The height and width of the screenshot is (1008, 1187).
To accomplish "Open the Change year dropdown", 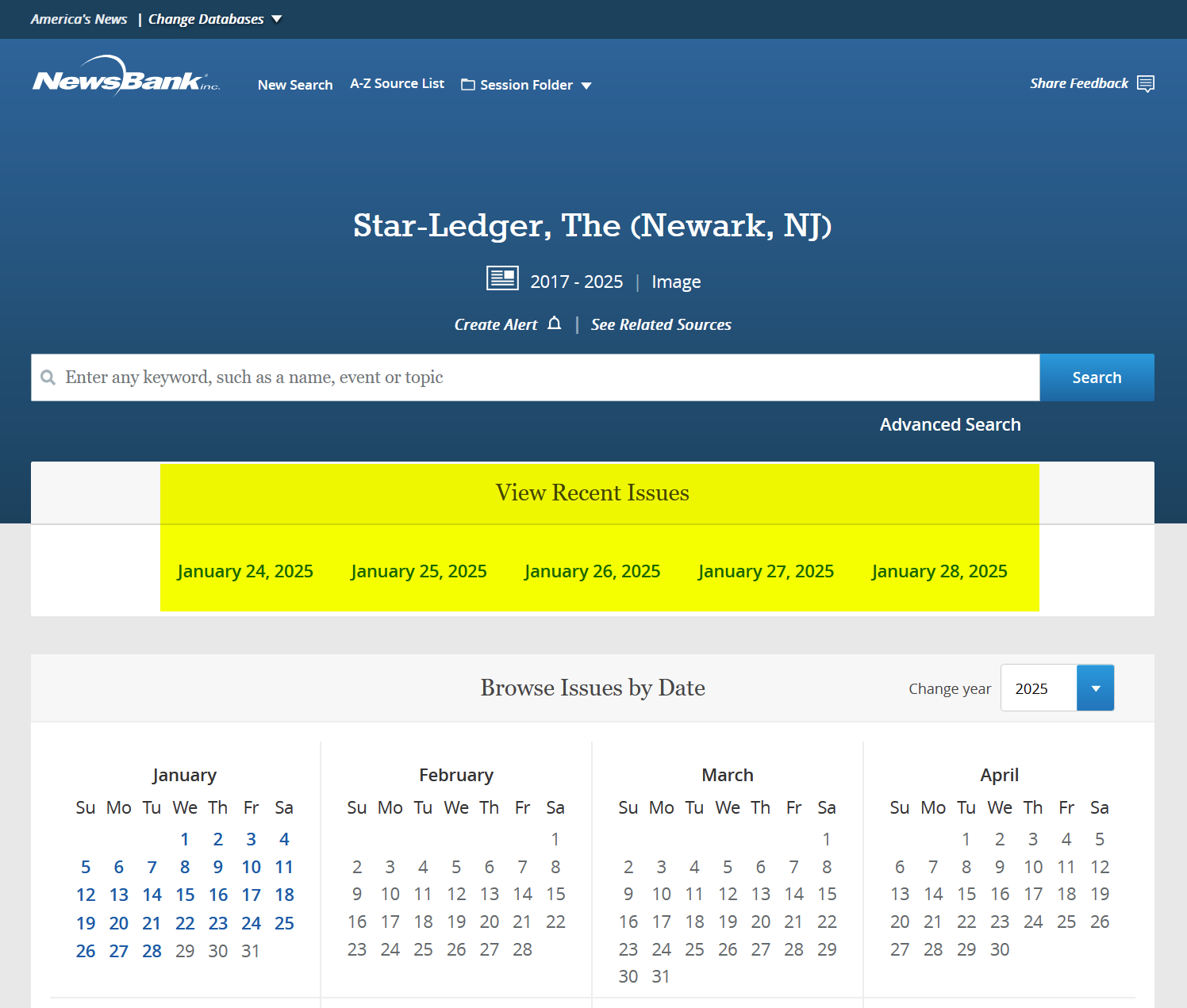I will point(1095,688).
